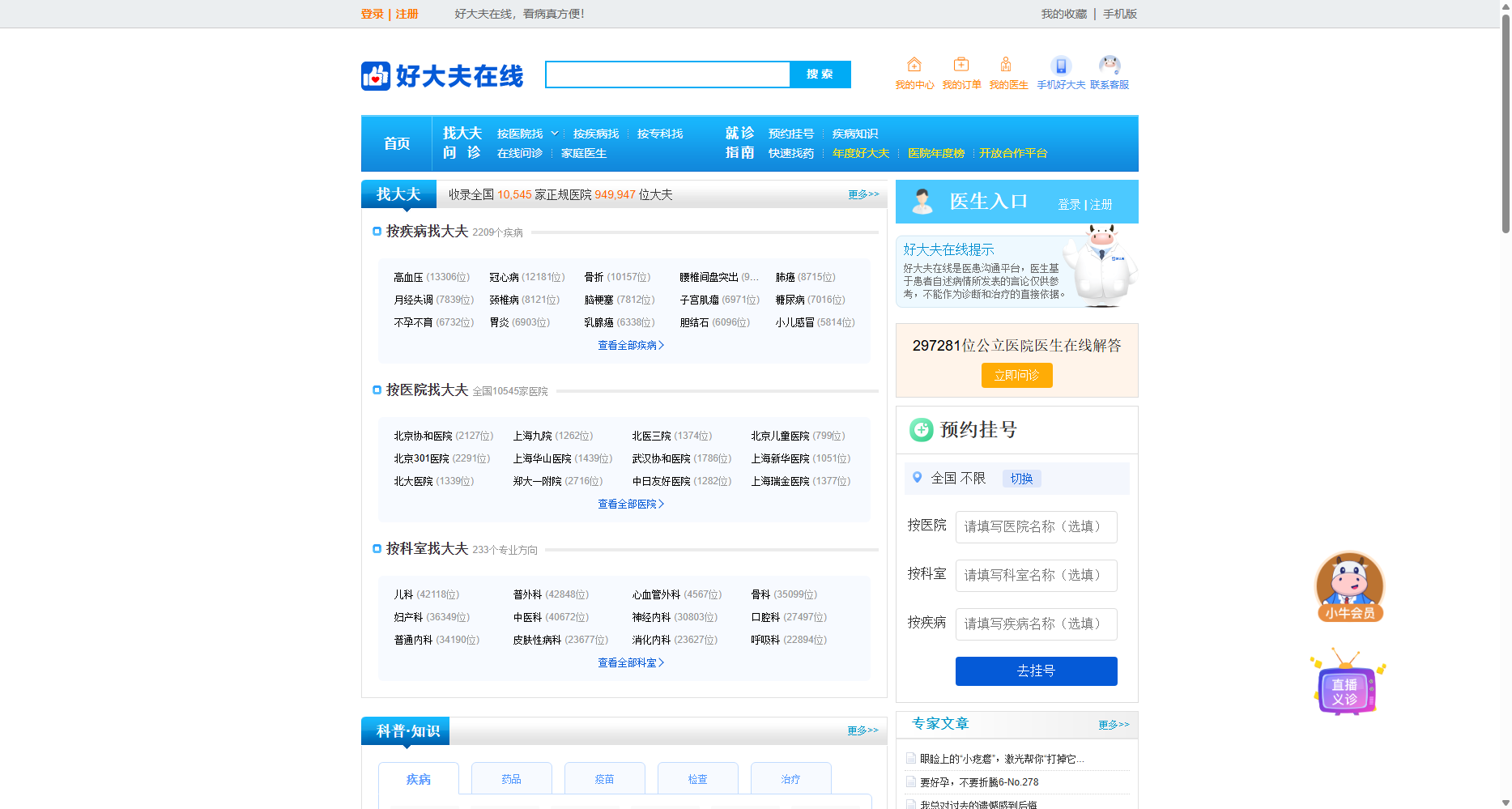The width and height of the screenshot is (1512, 809).
Task: Open 我的收藏 in top bar
Action: pyautogui.click(x=1064, y=14)
